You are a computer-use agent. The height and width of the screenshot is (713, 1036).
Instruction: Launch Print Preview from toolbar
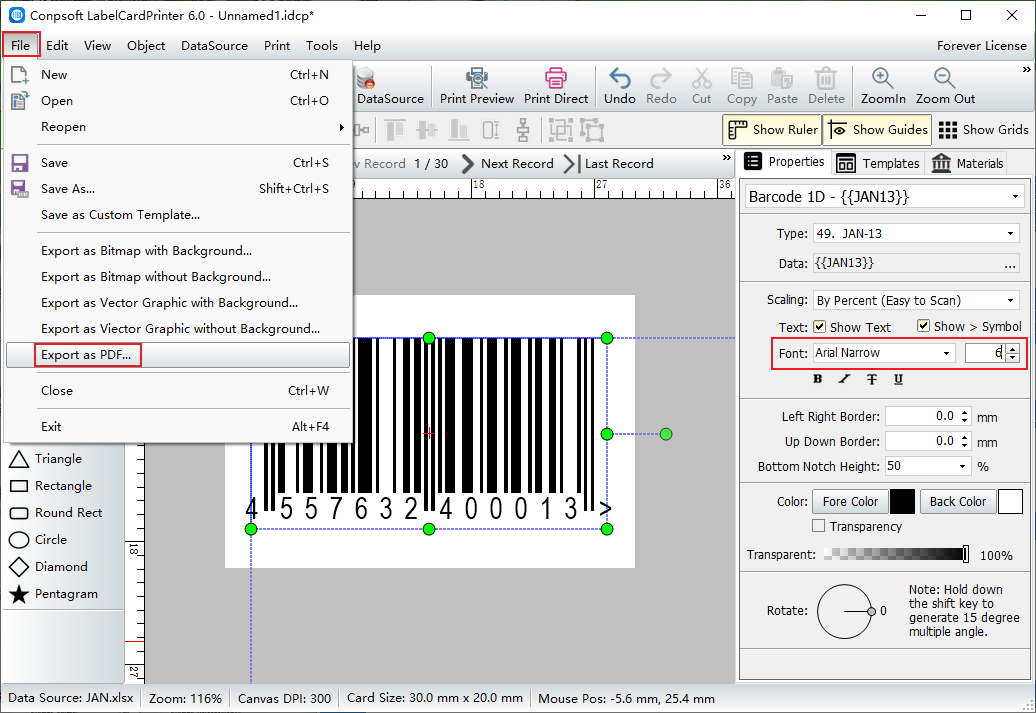click(476, 87)
